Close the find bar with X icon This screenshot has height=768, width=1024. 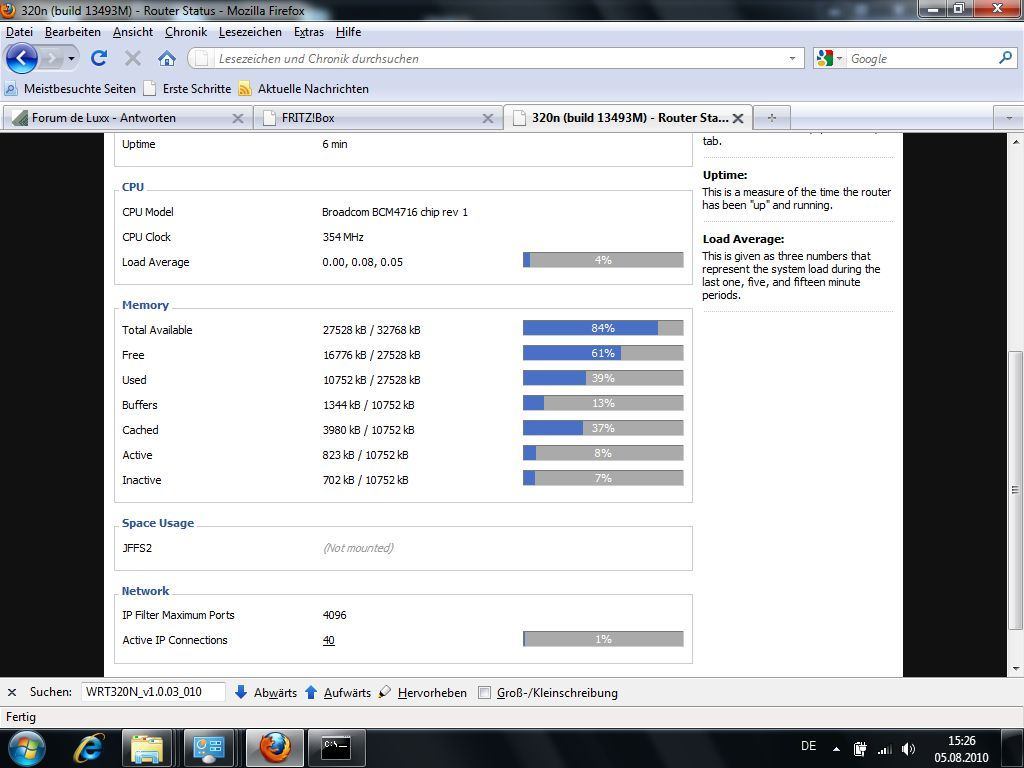[12, 692]
